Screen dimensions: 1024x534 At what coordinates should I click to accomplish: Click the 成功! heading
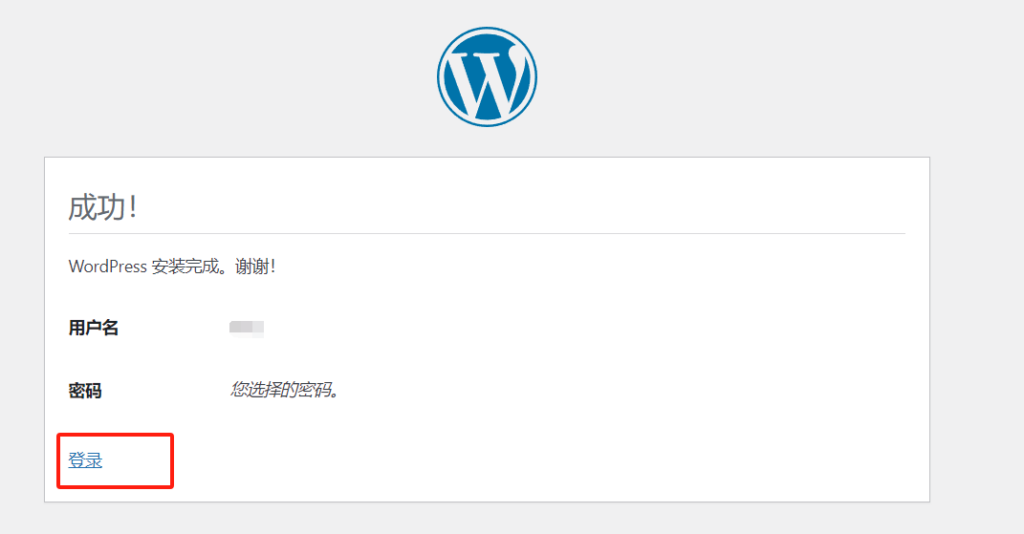(101, 207)
